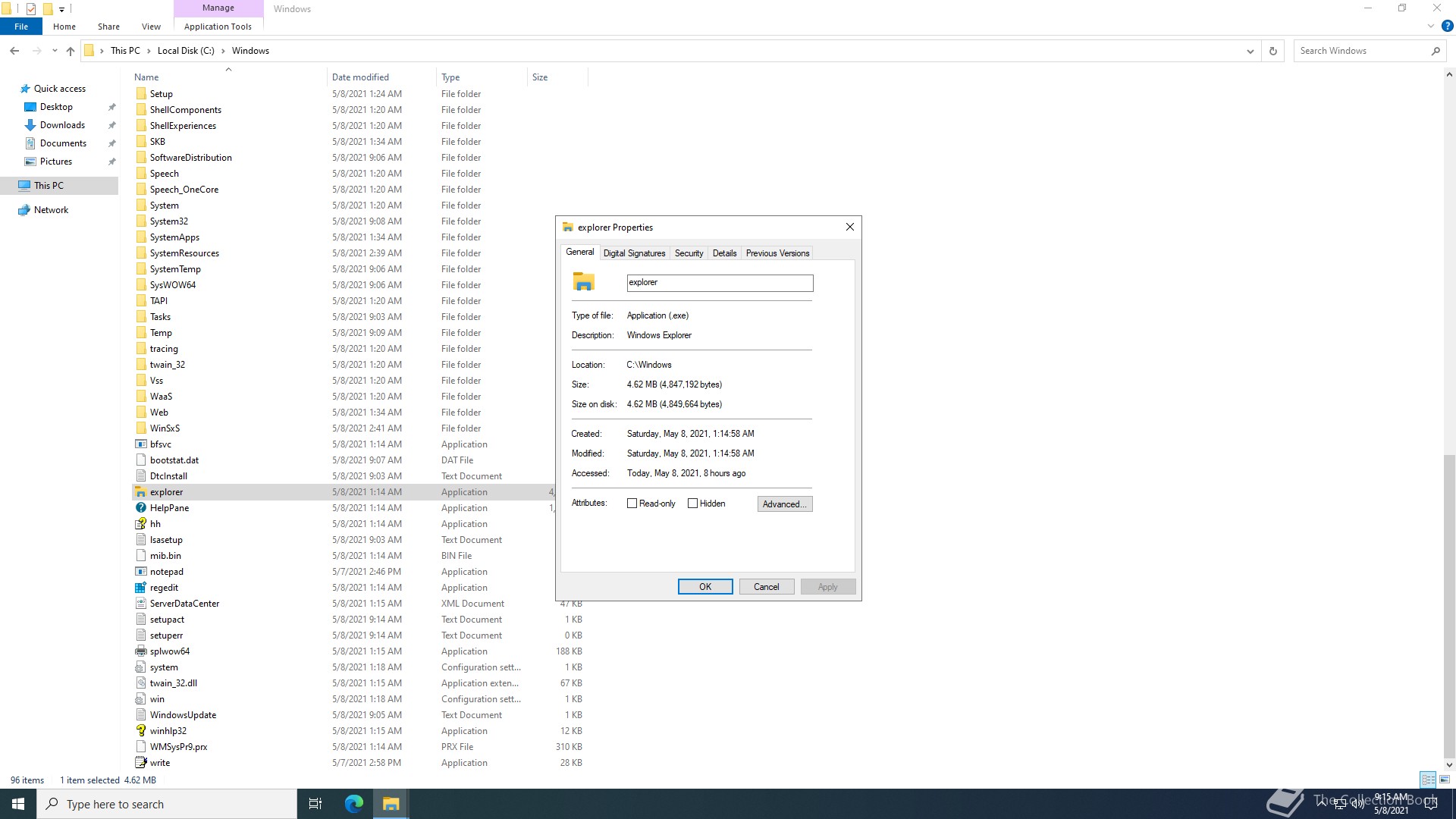1456x819 pixels.
Task: Open the File ribbon tab
Action: coord(21,27)
